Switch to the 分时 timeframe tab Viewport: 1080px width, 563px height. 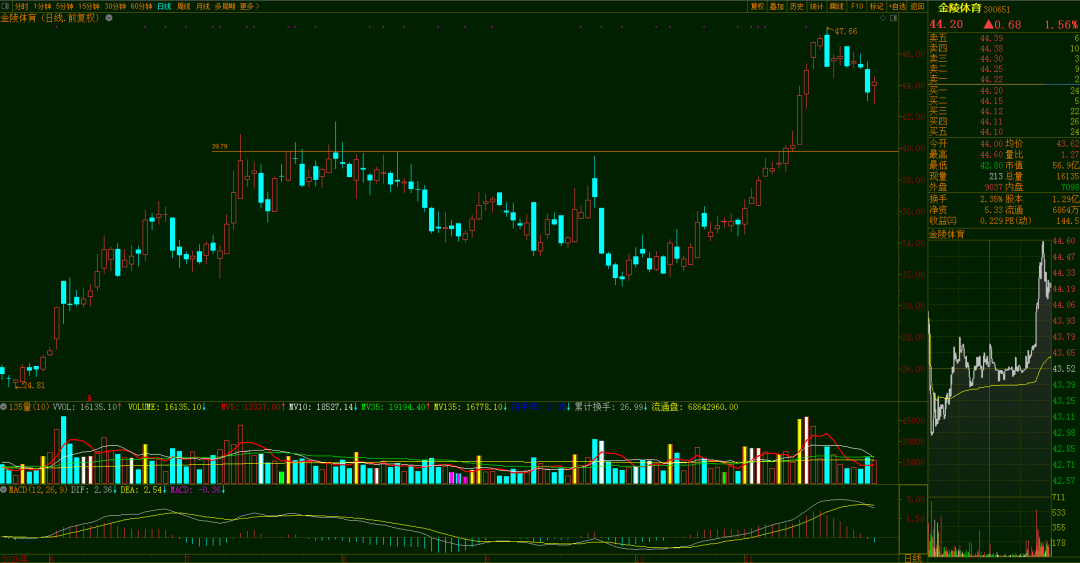point(21,6)
